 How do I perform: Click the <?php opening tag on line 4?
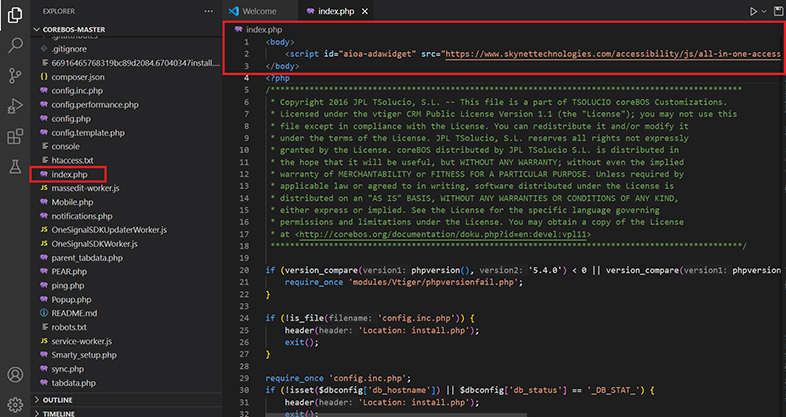click(278, 78)
